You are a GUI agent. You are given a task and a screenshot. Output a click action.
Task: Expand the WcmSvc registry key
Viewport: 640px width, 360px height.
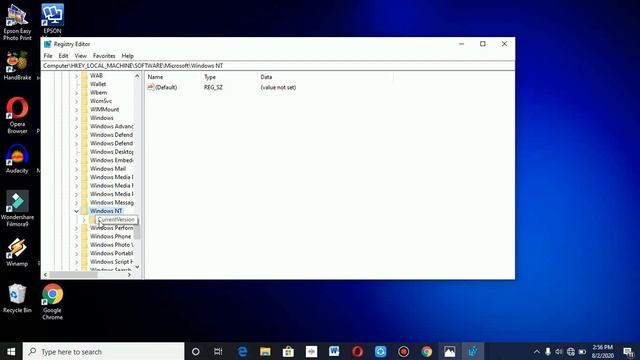point(76,101)
